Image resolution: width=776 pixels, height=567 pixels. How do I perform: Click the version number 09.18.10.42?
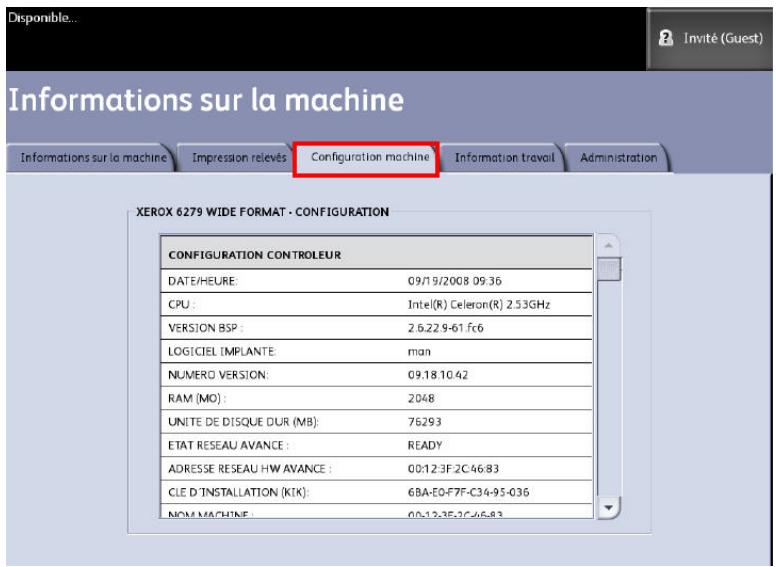(x=437, y=375)
